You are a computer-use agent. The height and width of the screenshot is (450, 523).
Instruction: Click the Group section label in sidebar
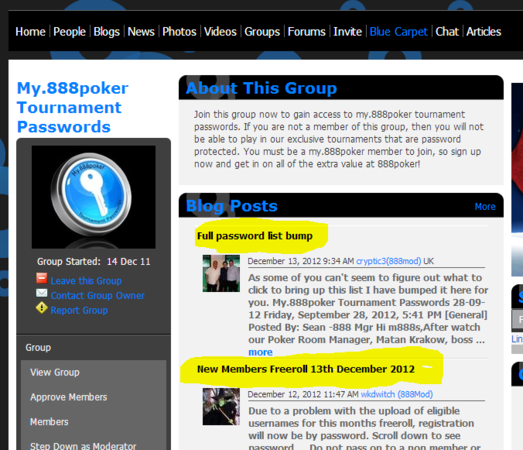[38, 348]
